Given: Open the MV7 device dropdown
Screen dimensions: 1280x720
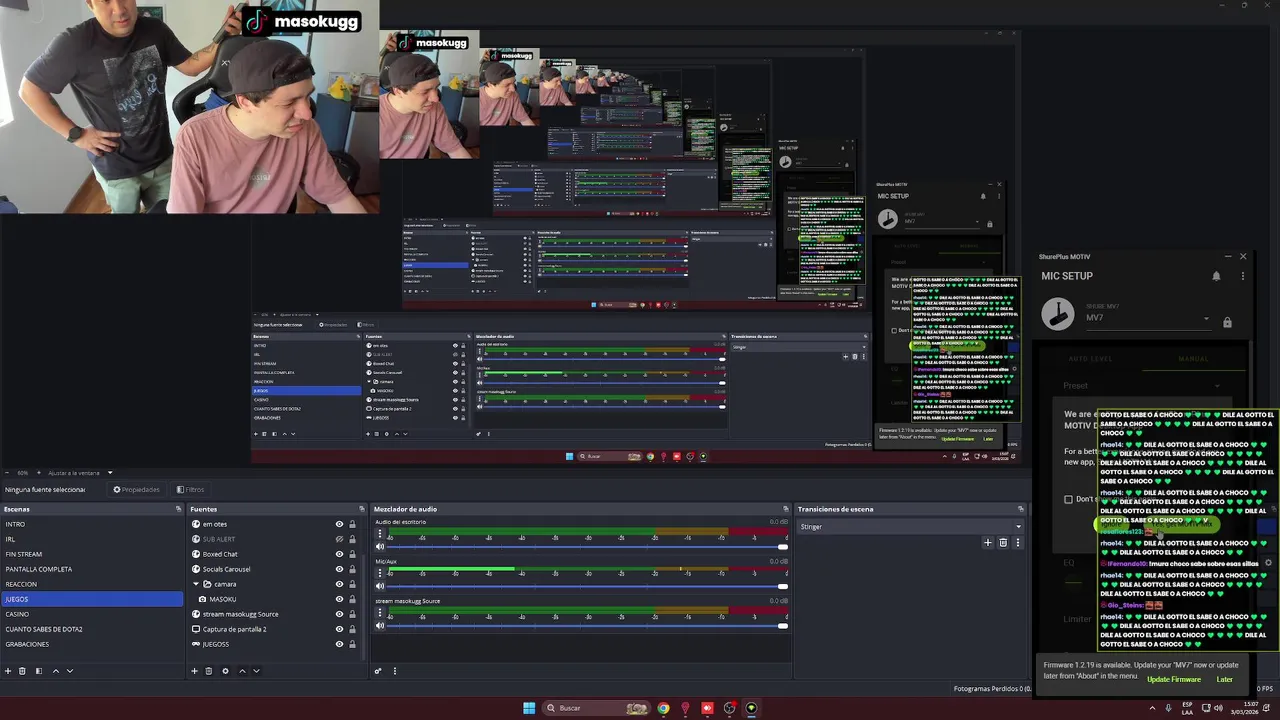Looking at the screenshot, I should [x=1148, y=318].
